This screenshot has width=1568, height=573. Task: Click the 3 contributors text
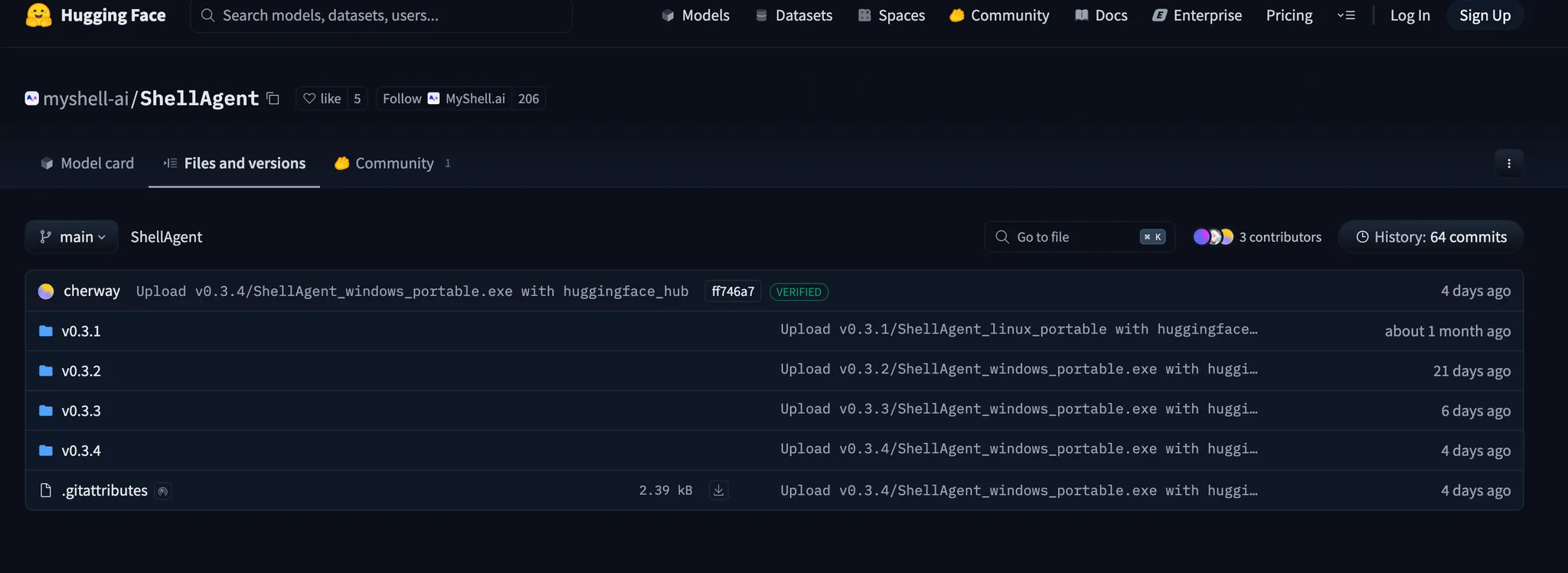(x=1280, y=237)
